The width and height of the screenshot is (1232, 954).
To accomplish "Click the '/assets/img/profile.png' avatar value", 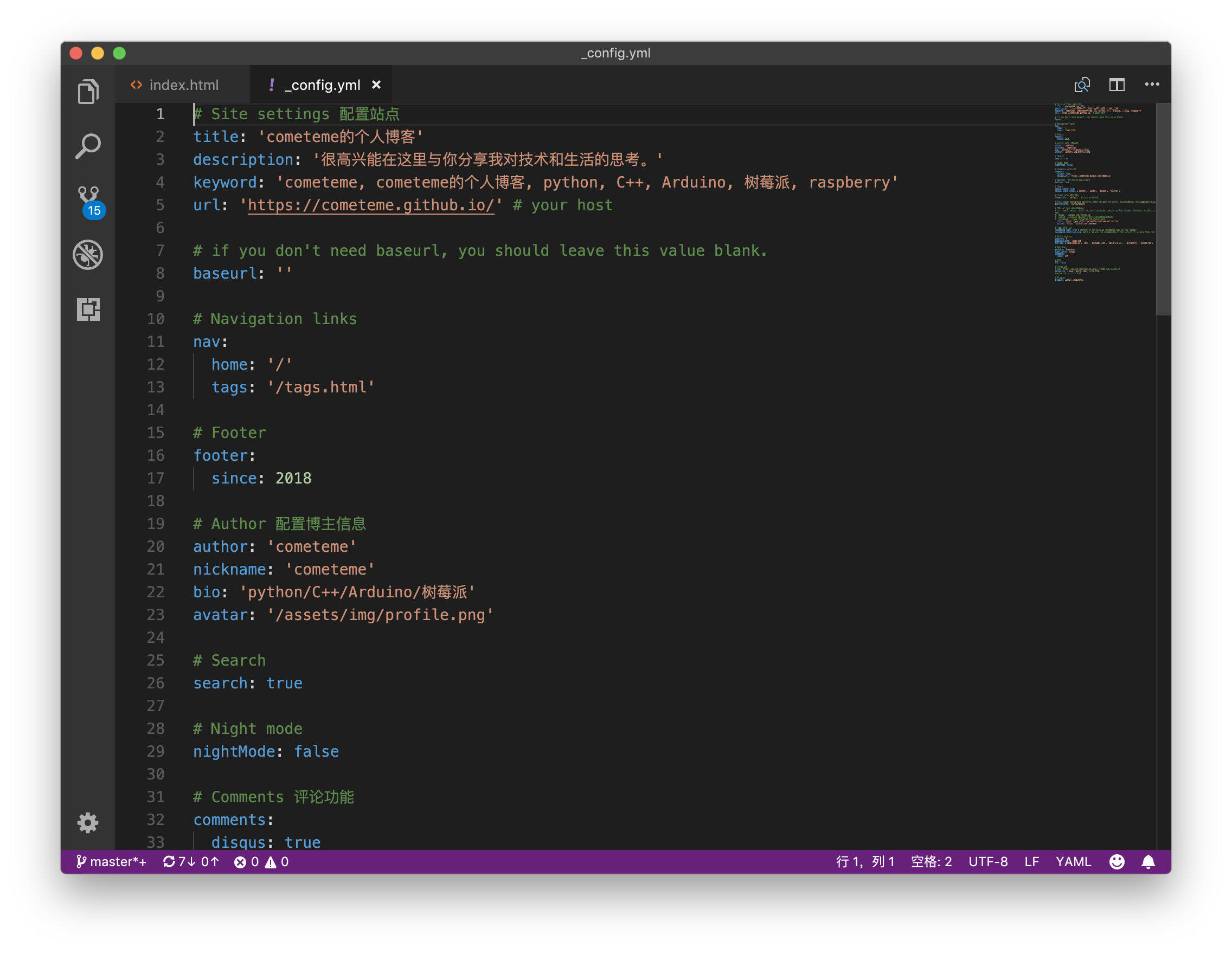I will click(380, 615).
